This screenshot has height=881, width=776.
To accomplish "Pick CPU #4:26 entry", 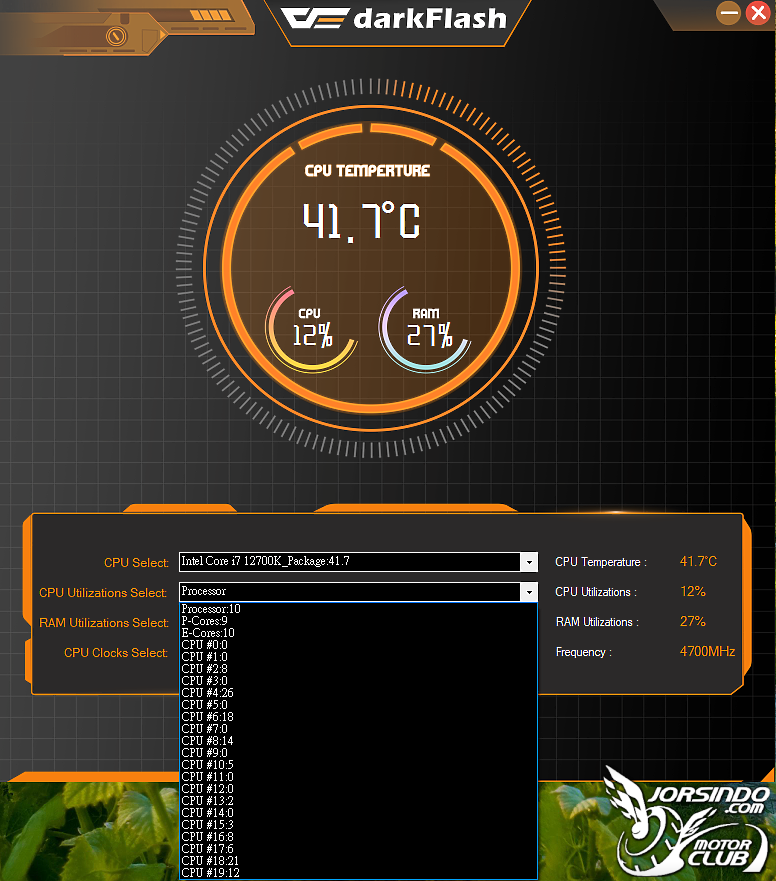I will pyautogui.click(x=358, y=693).
